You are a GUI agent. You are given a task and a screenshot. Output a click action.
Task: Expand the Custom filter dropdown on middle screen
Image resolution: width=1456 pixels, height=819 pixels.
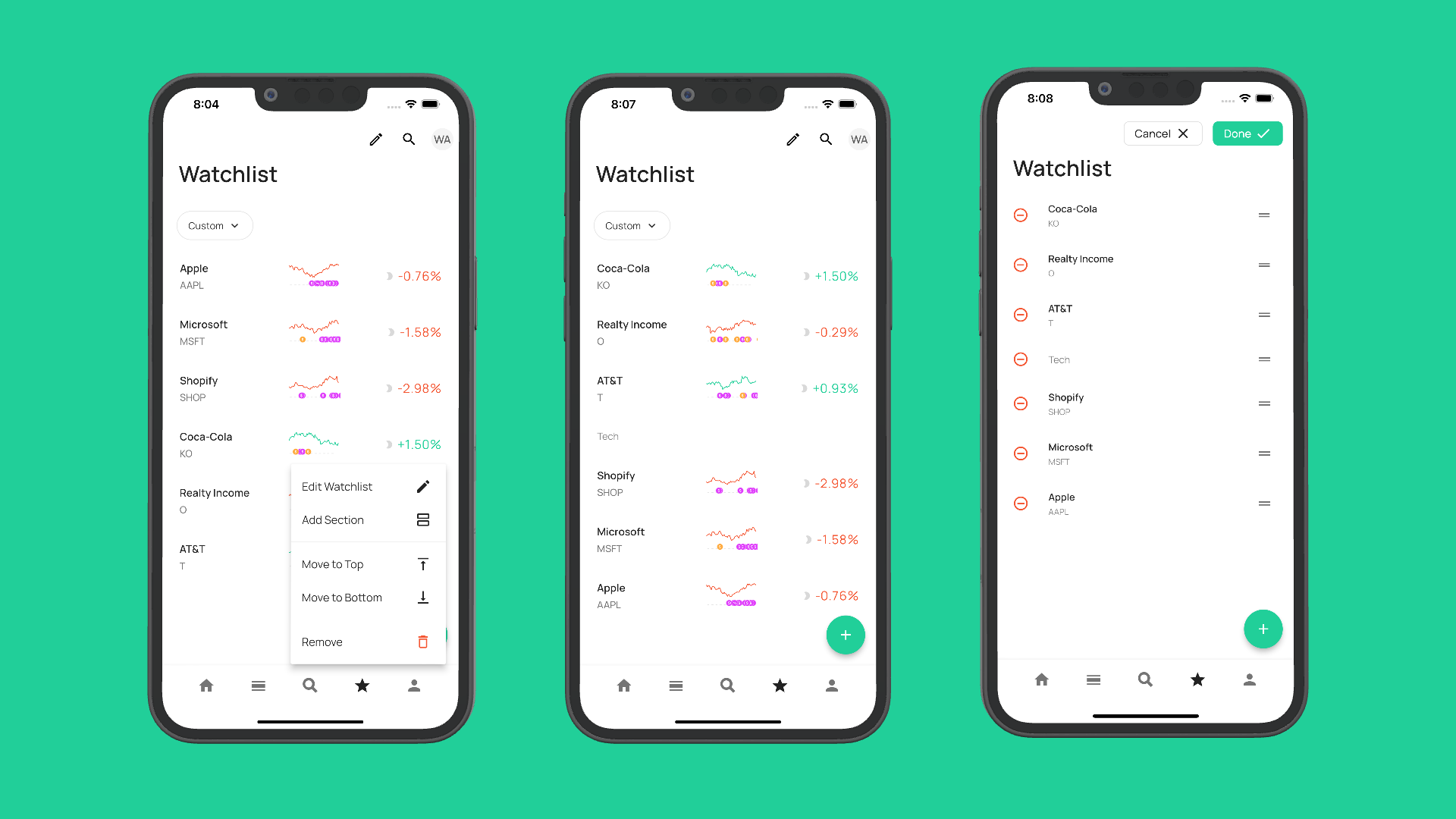627,225
